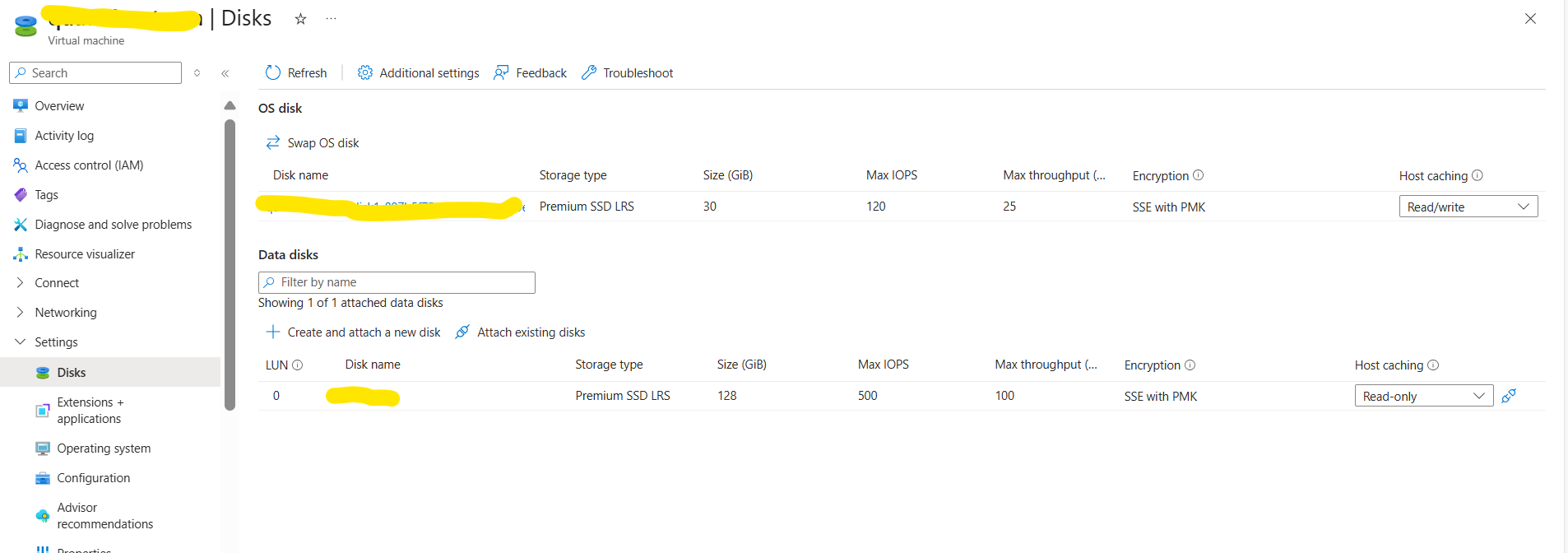The width and height of the screenshot is (1568, 553).
Task: Open Troubleshoot wrench tool
Action: tap(588, 72)
